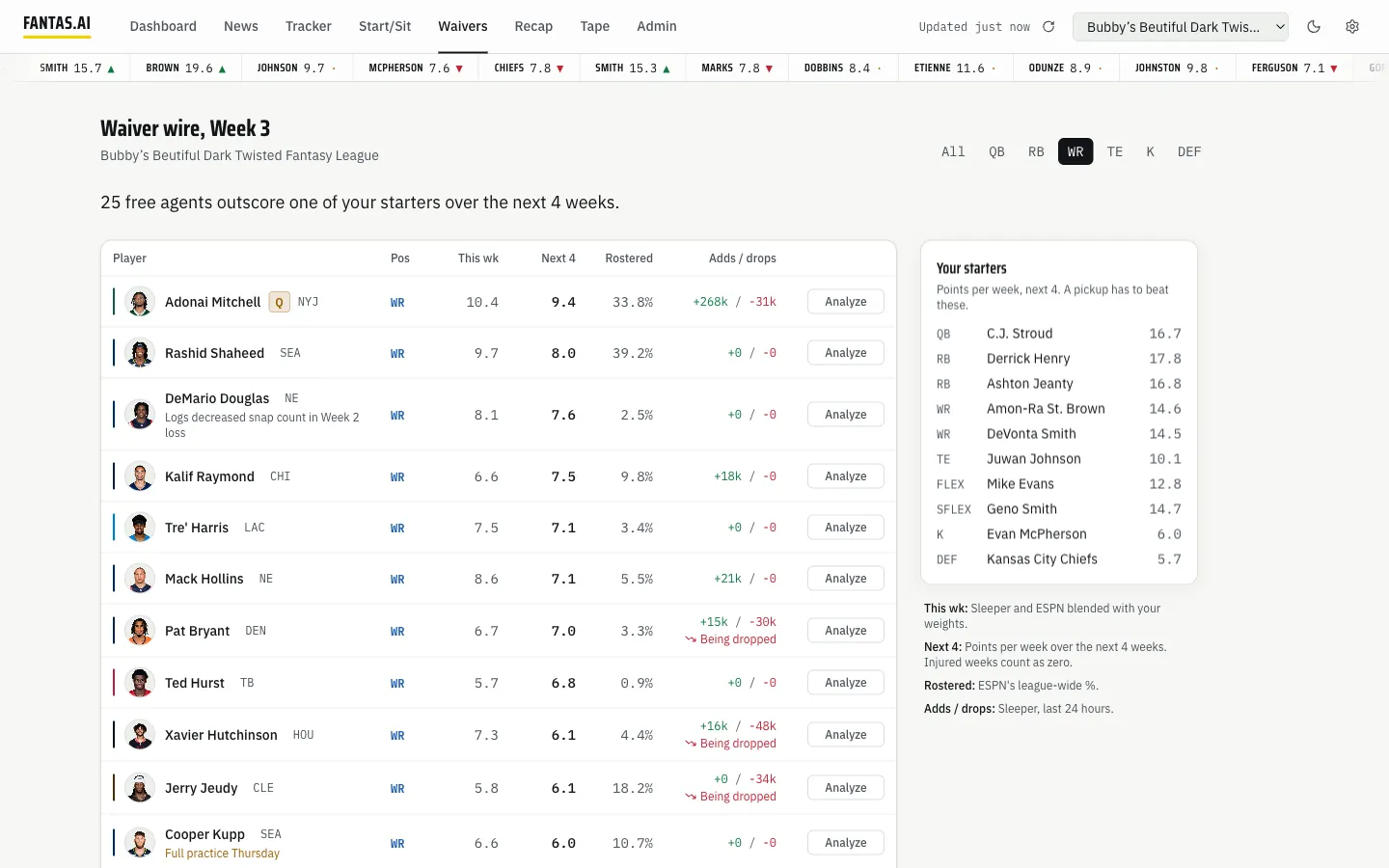Analyze DeMario Douglas

(846, 415)
